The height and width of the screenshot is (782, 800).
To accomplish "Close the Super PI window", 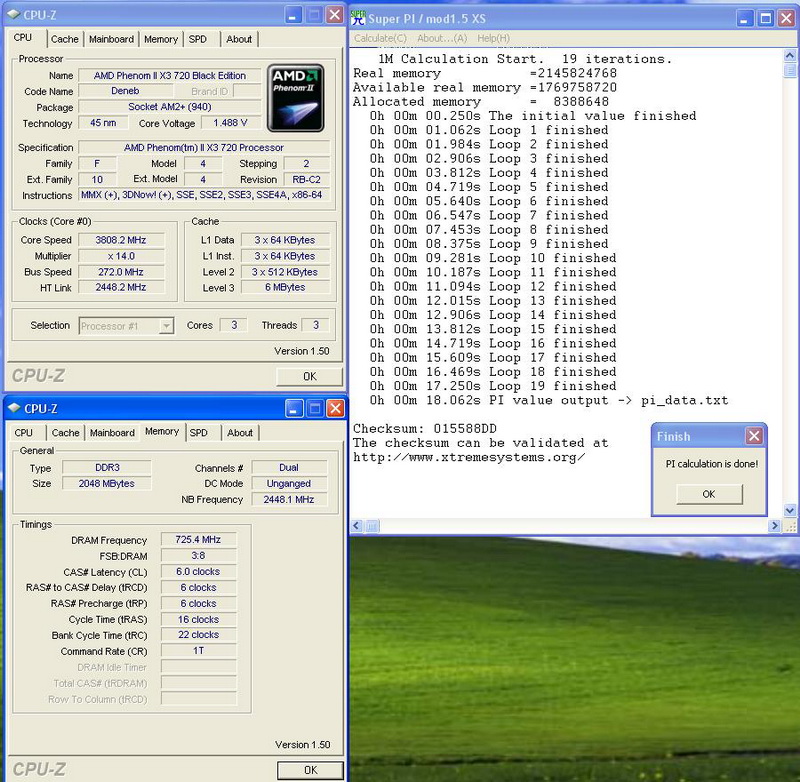I will pyautogui.click(x=786, y=19).
